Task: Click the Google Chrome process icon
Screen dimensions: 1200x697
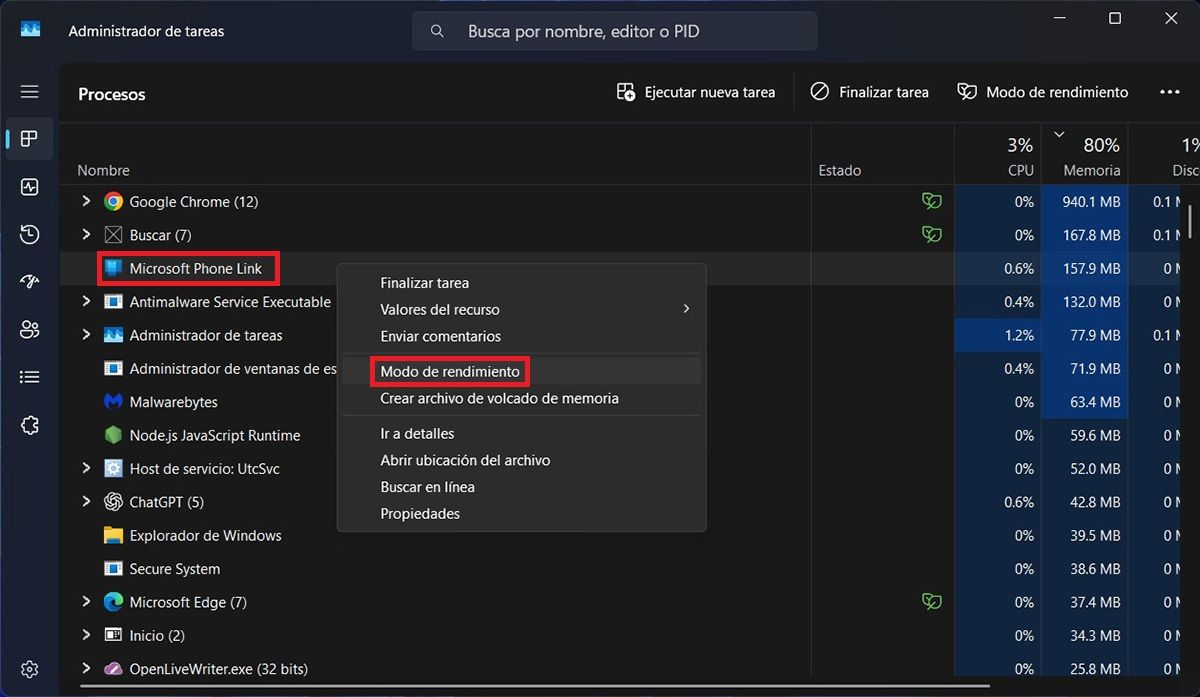Action: pos(113,202)
